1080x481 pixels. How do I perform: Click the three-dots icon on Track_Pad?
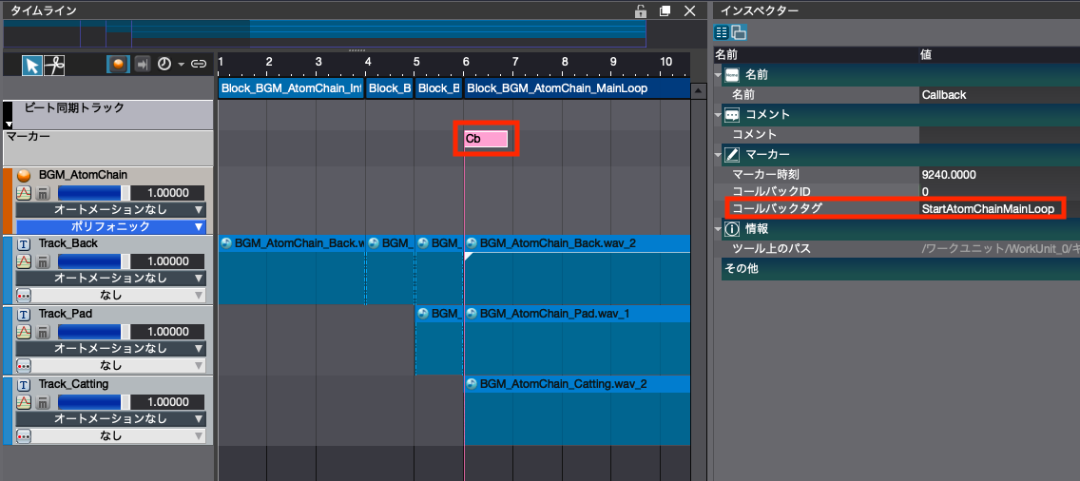click(24, 366)
